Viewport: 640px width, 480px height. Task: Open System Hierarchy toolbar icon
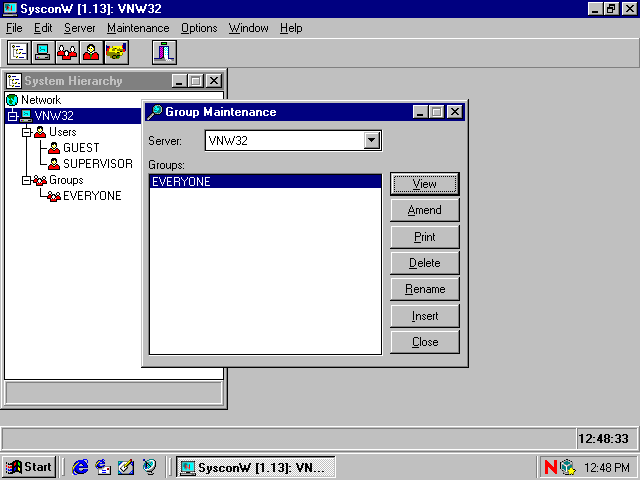[x=19, y=52]
